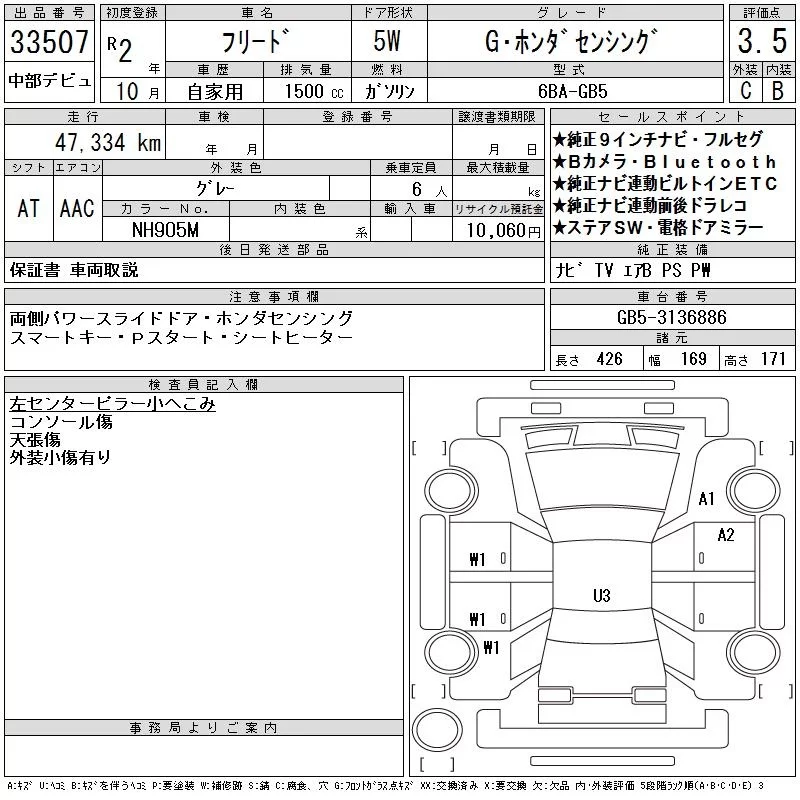Click displacement value 1500 cc
This screenshot has height=800, width=800.
tap(314, 91)
